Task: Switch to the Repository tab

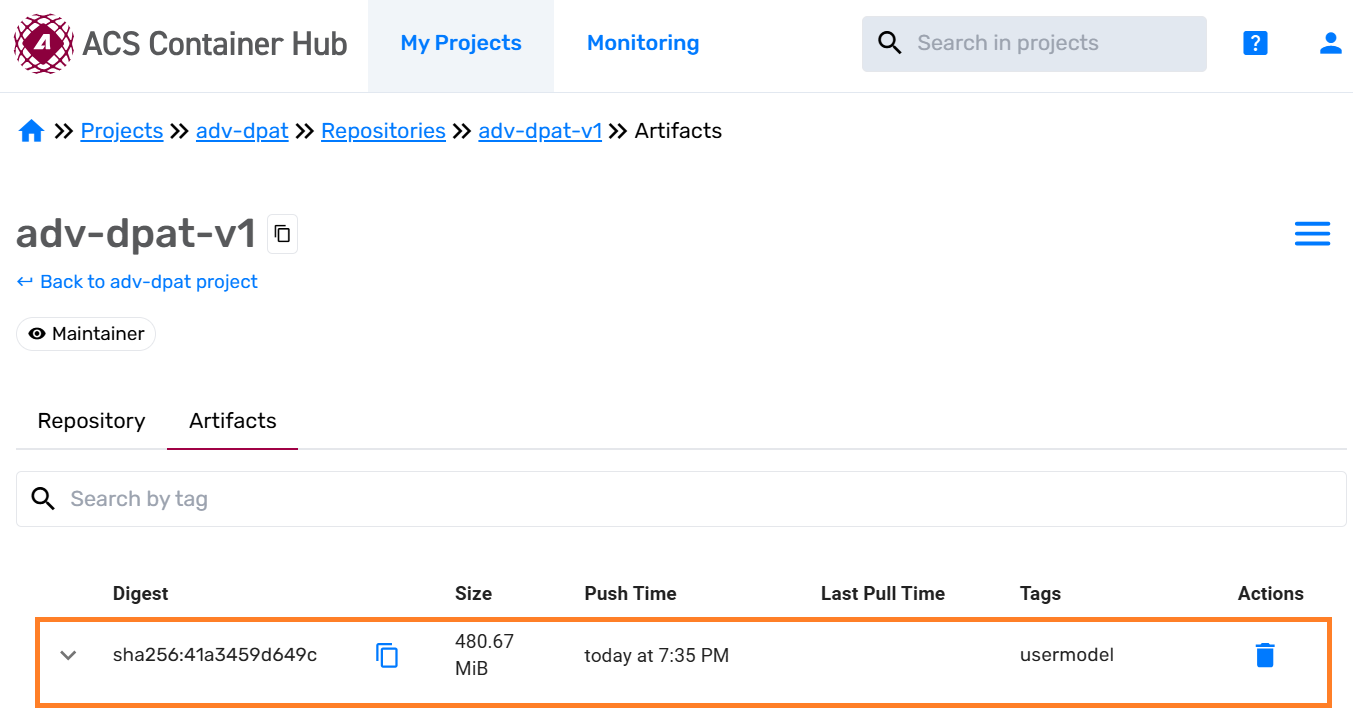Action: tap(91, 421)
